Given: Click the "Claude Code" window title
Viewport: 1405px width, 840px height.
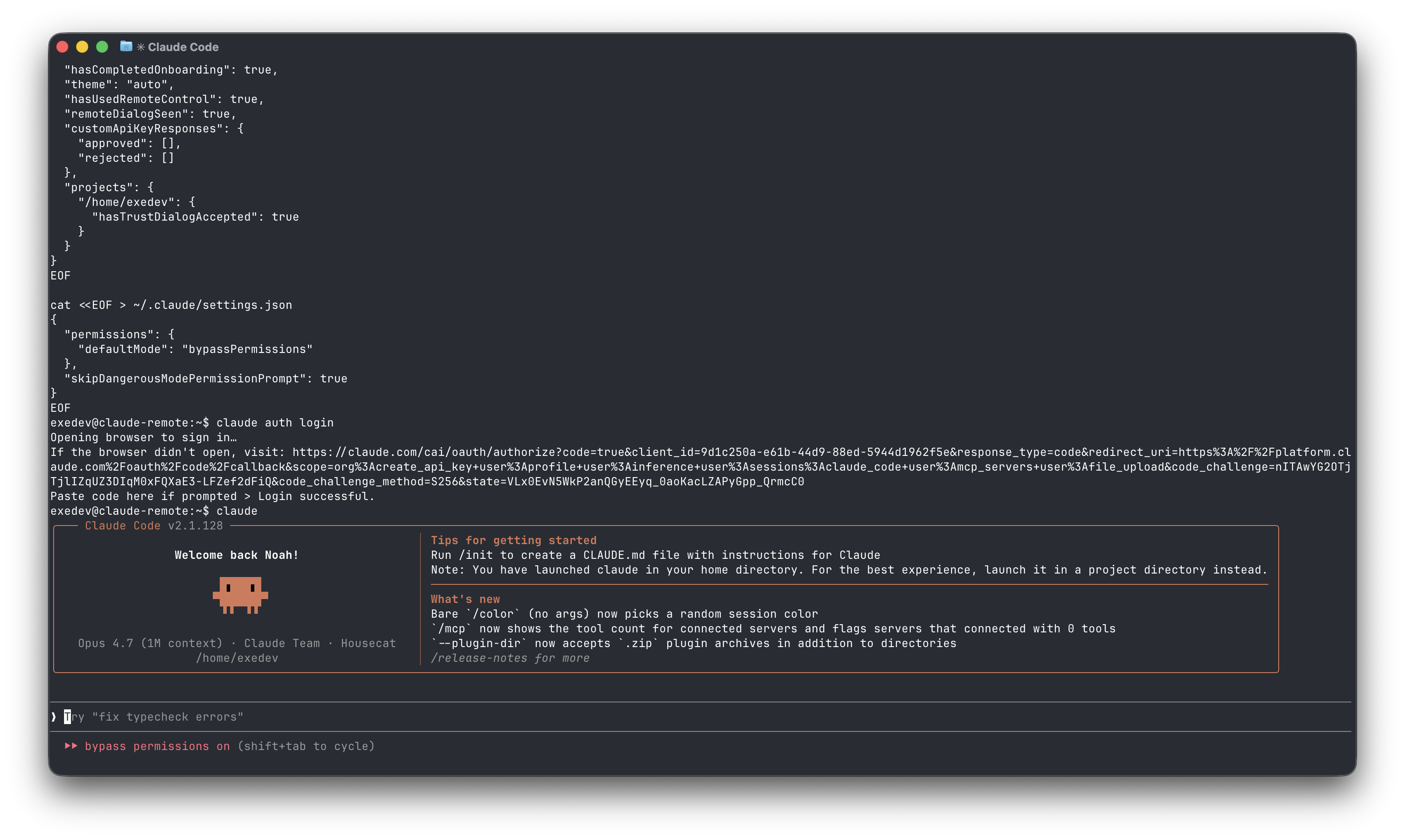Looking at the screenshot, I should 183,47.
